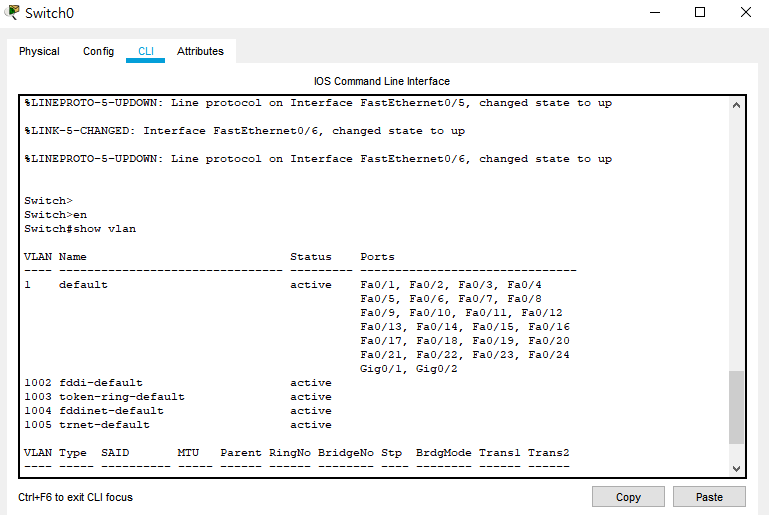Maximize the Switch0 window
This screenshot has width=769, height=515.
pos(700,12)
